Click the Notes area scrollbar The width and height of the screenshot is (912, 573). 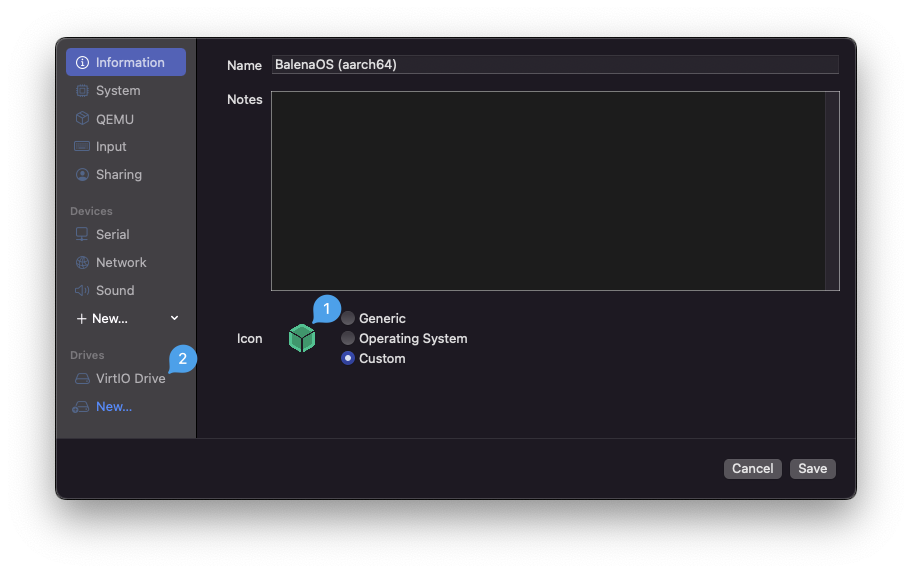(x=832, y=191)
